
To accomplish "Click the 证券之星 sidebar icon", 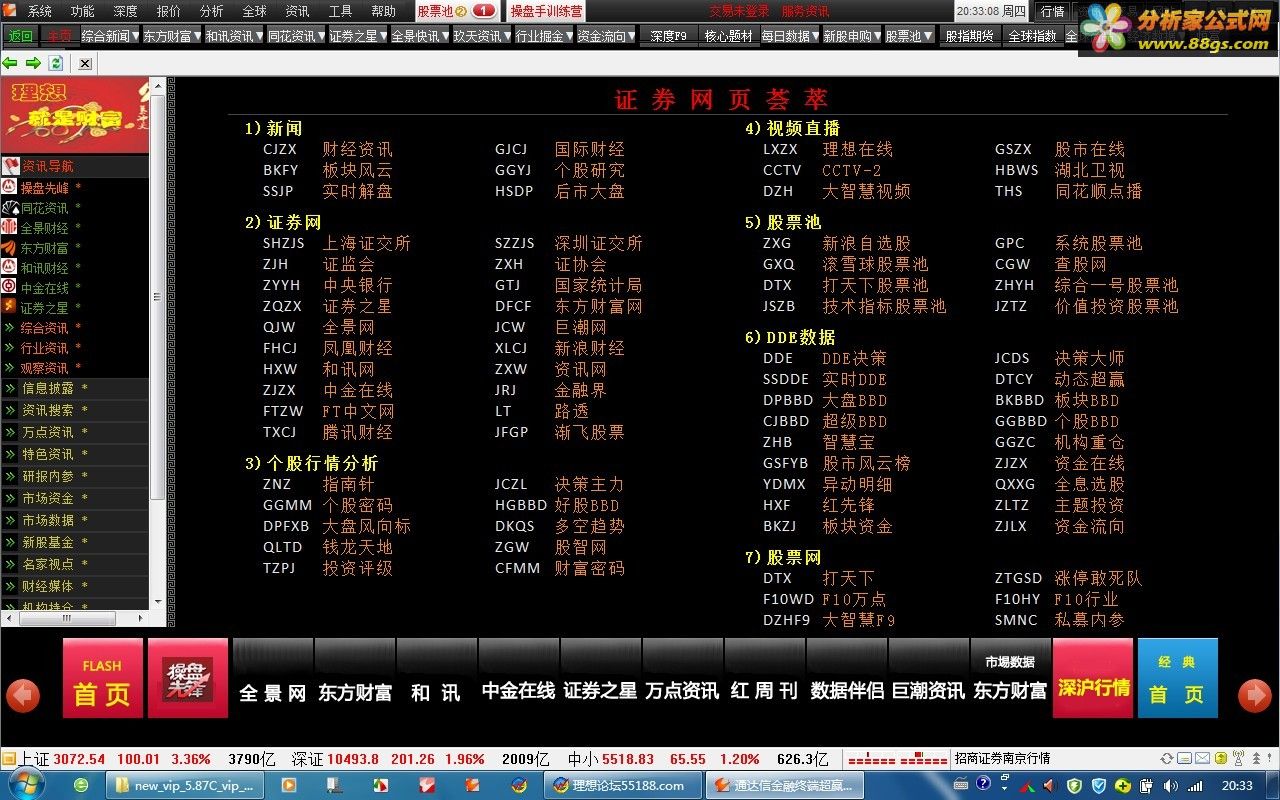I will [10, 307].
